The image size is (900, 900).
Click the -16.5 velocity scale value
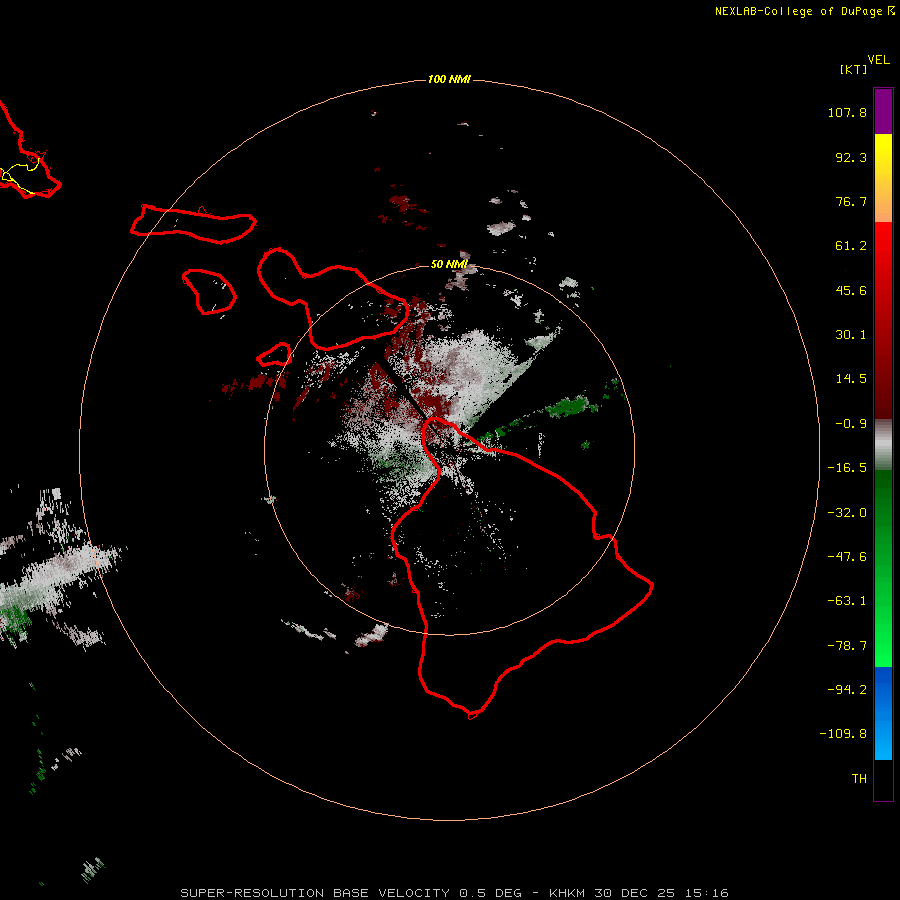(x=847, y=468)
